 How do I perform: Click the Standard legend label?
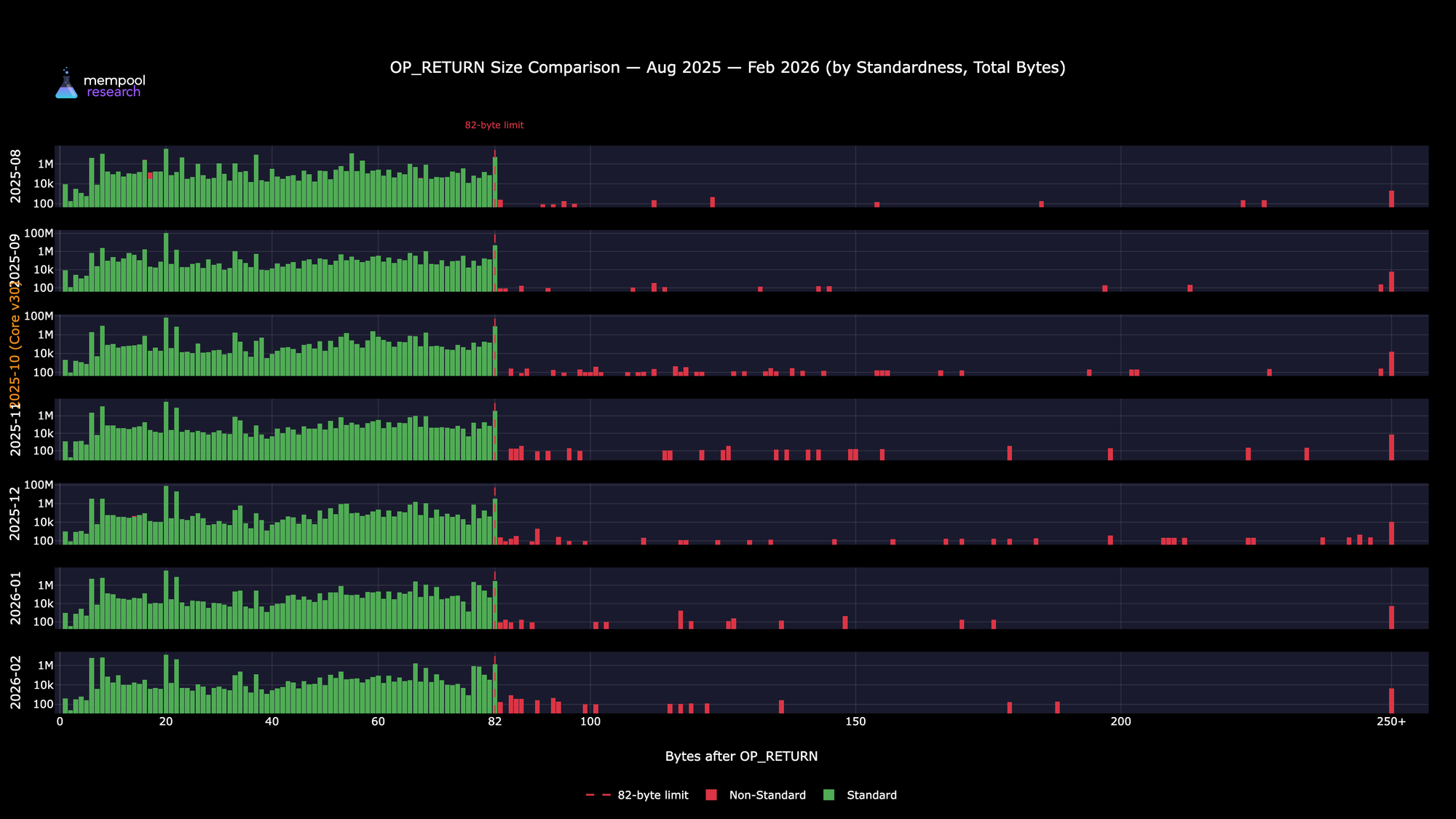tap(871, 795)
